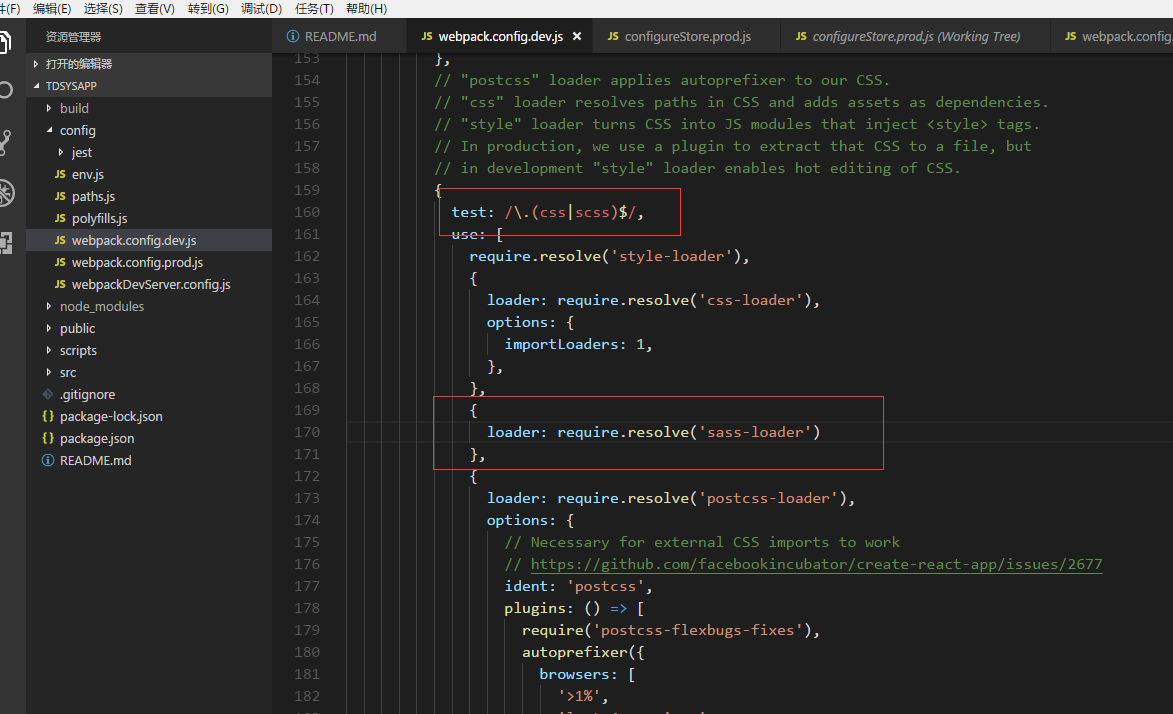This screenshot has width=1173, height=714.
Task: Click the autoprefixer call in code
Action: 574,653
